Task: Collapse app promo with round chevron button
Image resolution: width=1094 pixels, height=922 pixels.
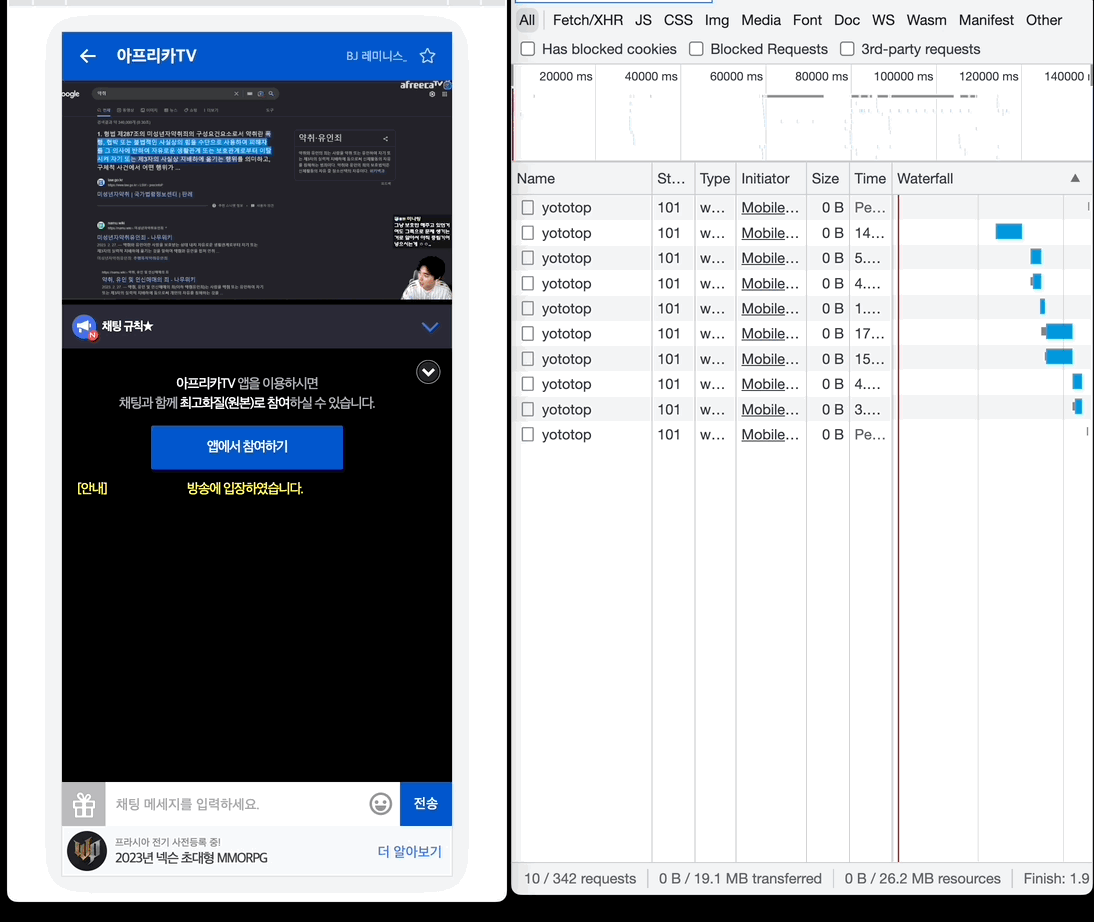Action: coord(428,373)
